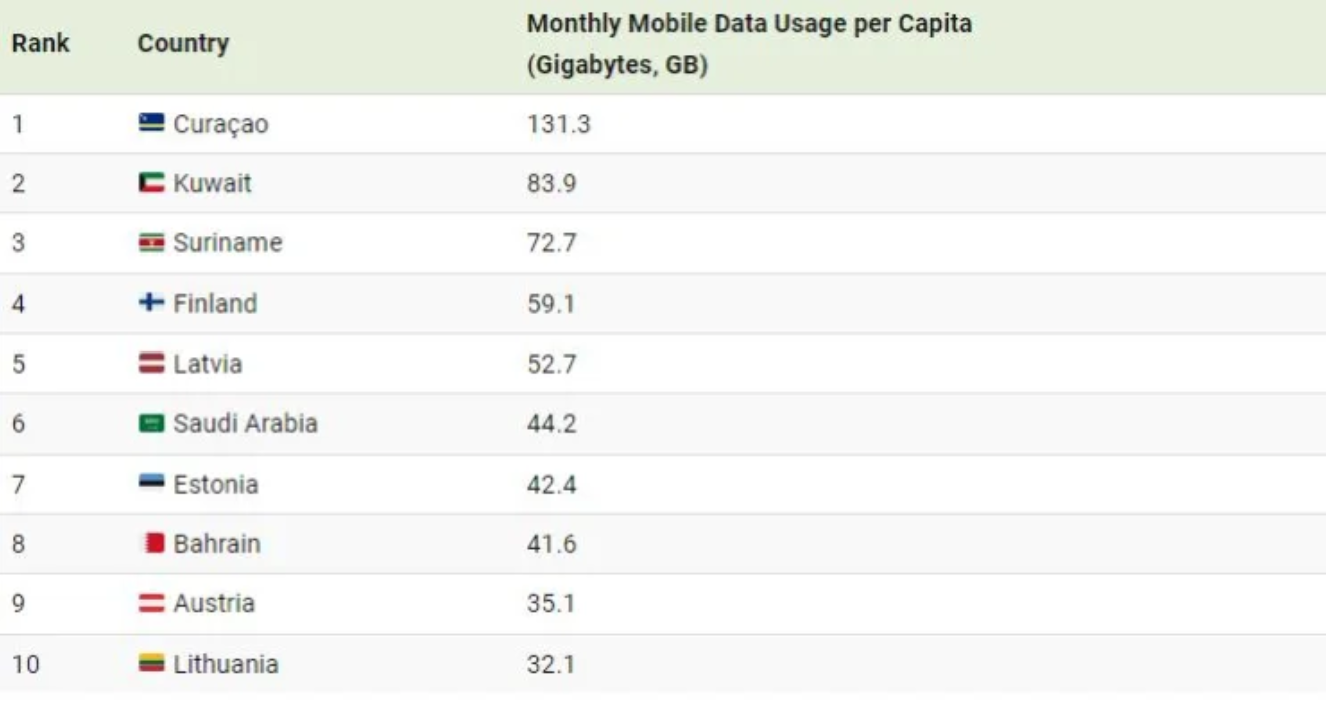Click the Saudi Arabia country name

coord(245,424)
